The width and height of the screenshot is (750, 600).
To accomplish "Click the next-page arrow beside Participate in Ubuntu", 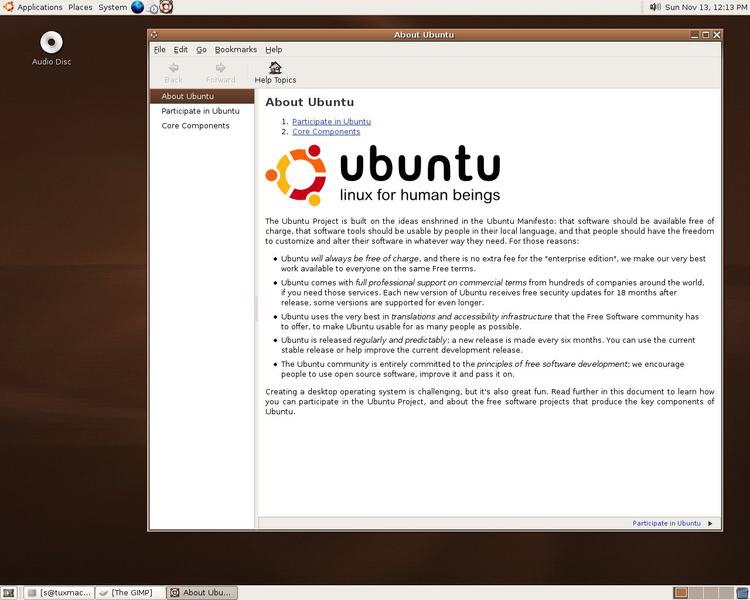I will 710,523.
